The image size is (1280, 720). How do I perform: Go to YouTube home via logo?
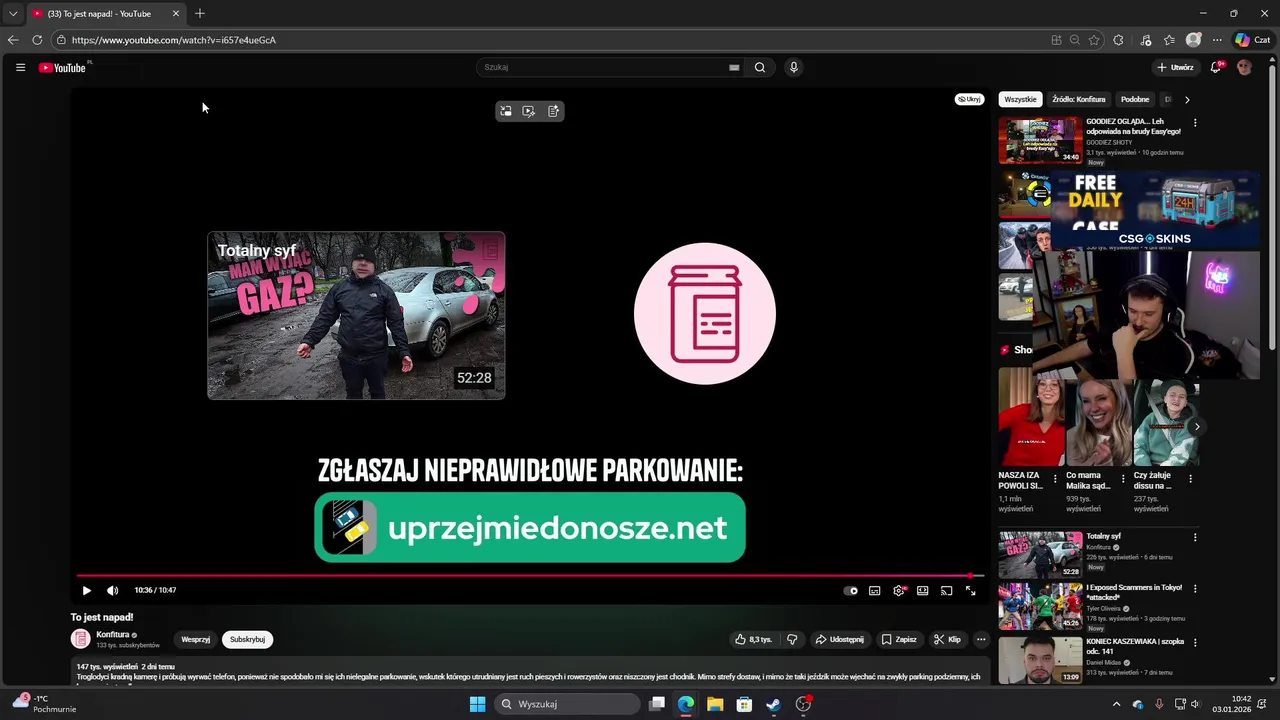point(62,67)
